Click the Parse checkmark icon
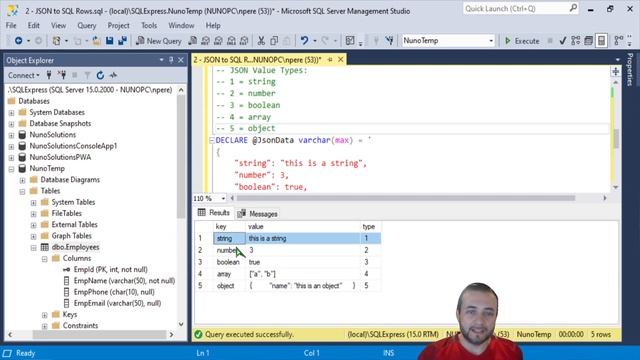 [562, 41]
